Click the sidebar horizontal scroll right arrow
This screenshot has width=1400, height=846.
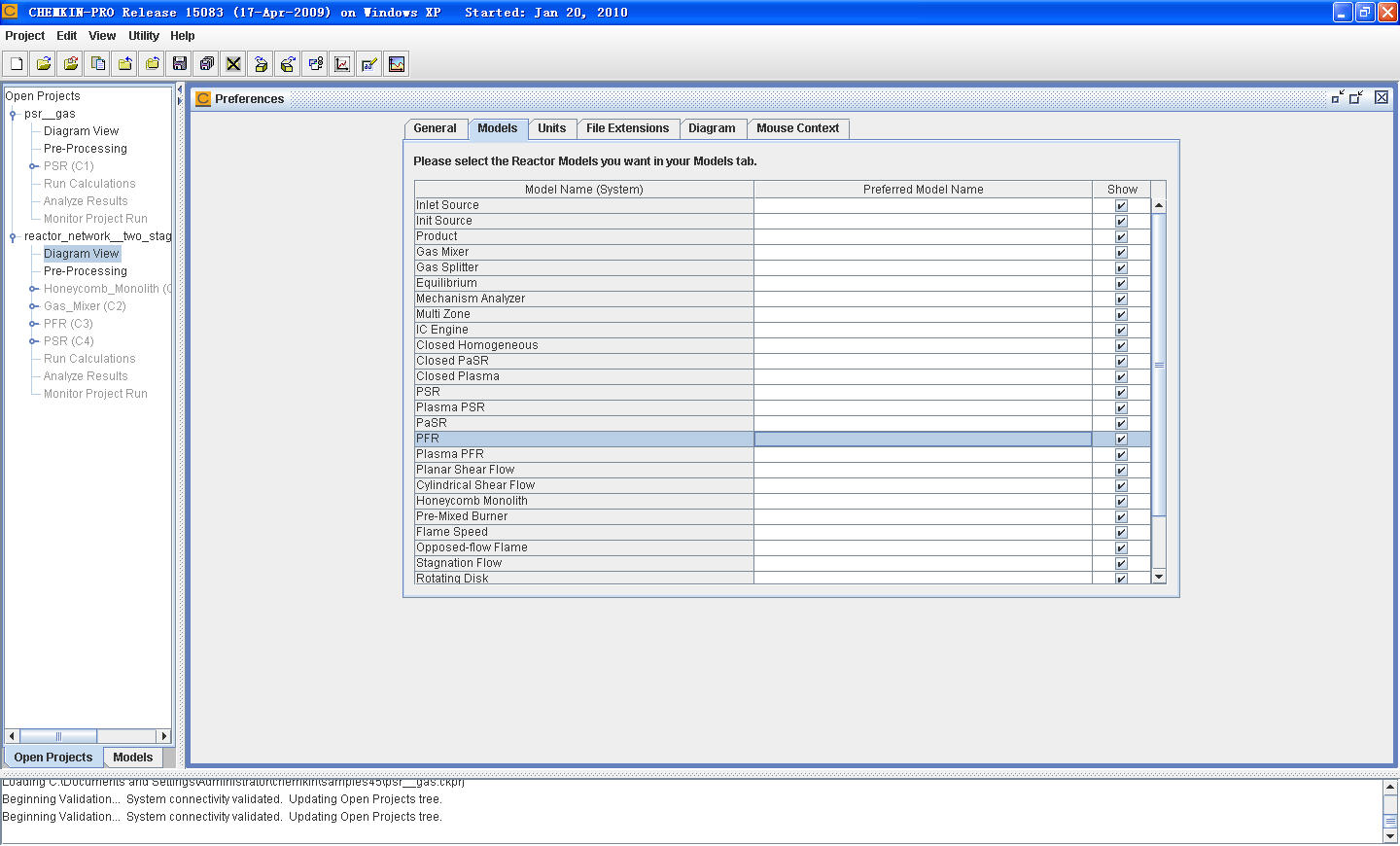click(163, 736)
